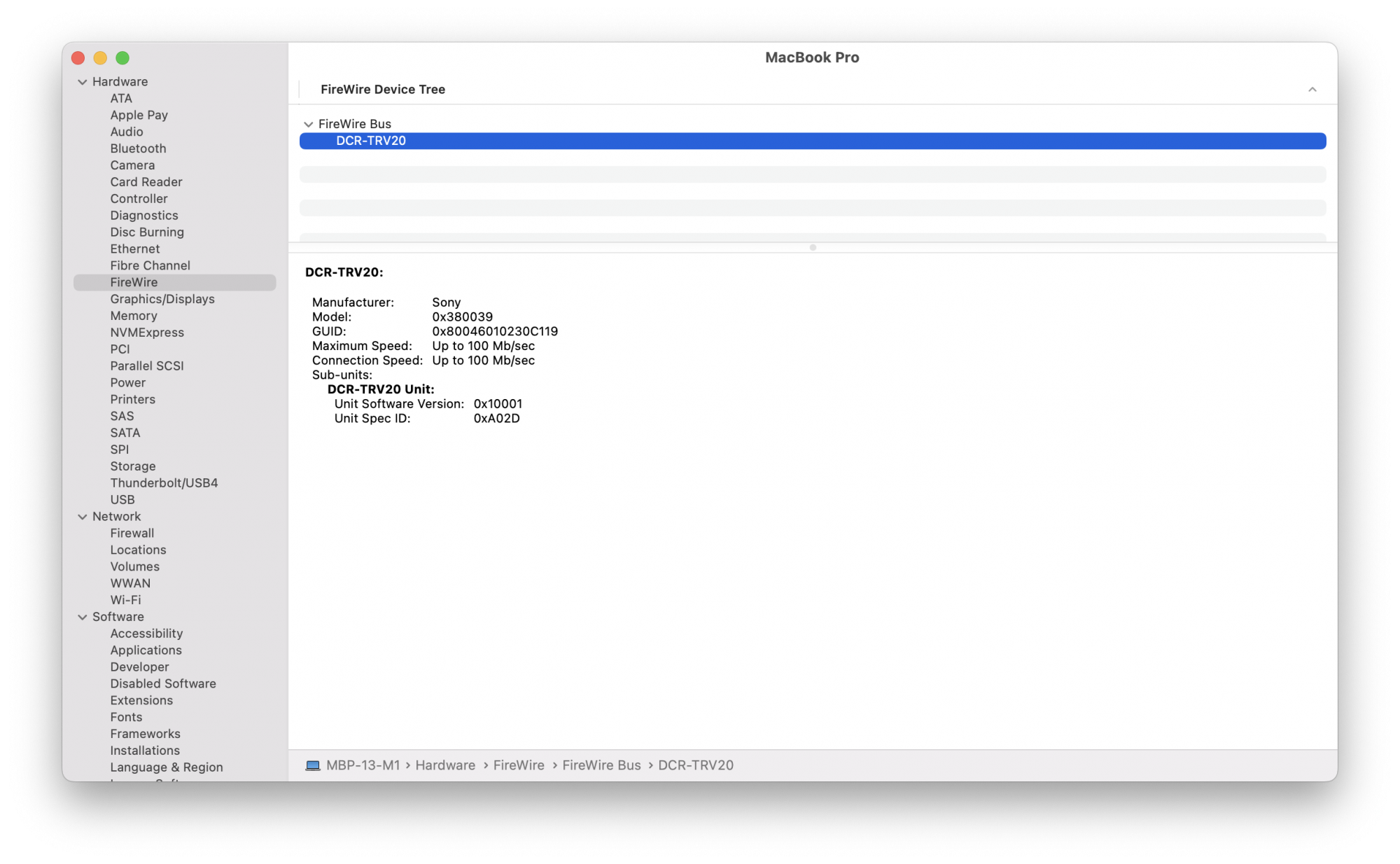Toggle the Software section open

pos(82,616)
